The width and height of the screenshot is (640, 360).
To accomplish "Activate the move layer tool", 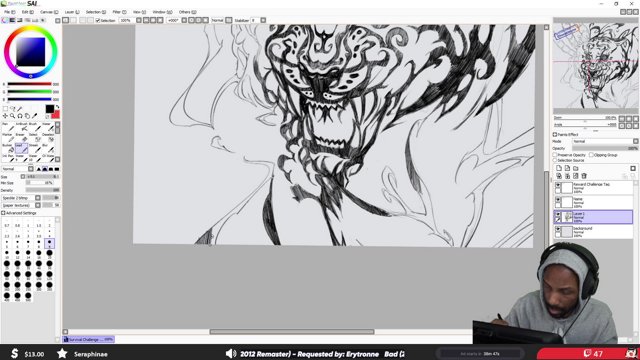I will point(5,116).
